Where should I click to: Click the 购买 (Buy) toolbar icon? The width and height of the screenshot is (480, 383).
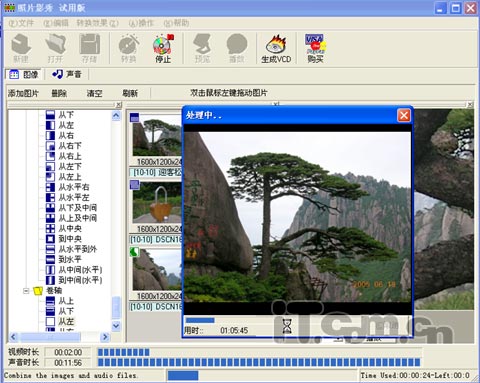click(x=315, y=48)
